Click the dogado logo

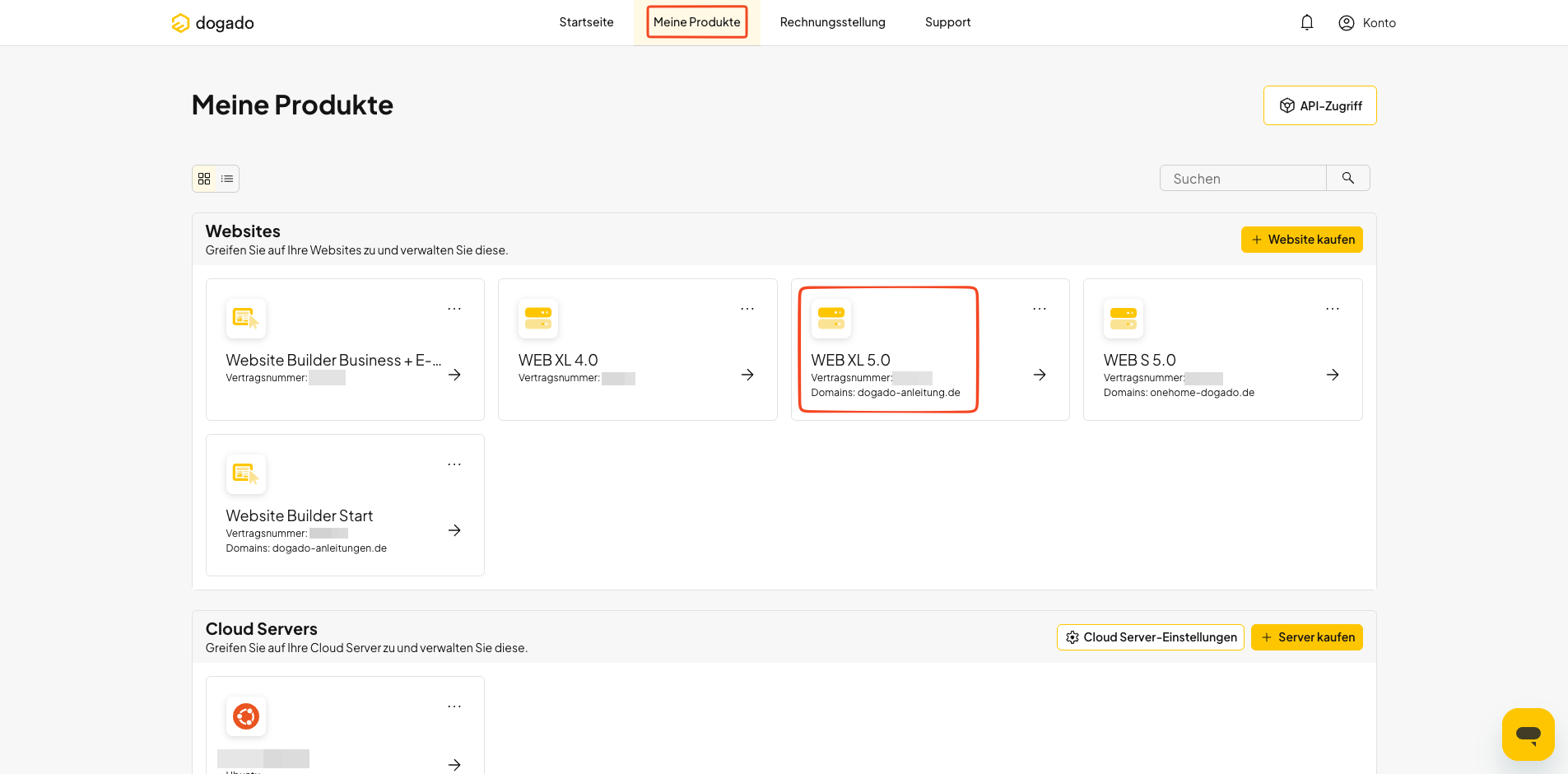click(x=212, y=23)
